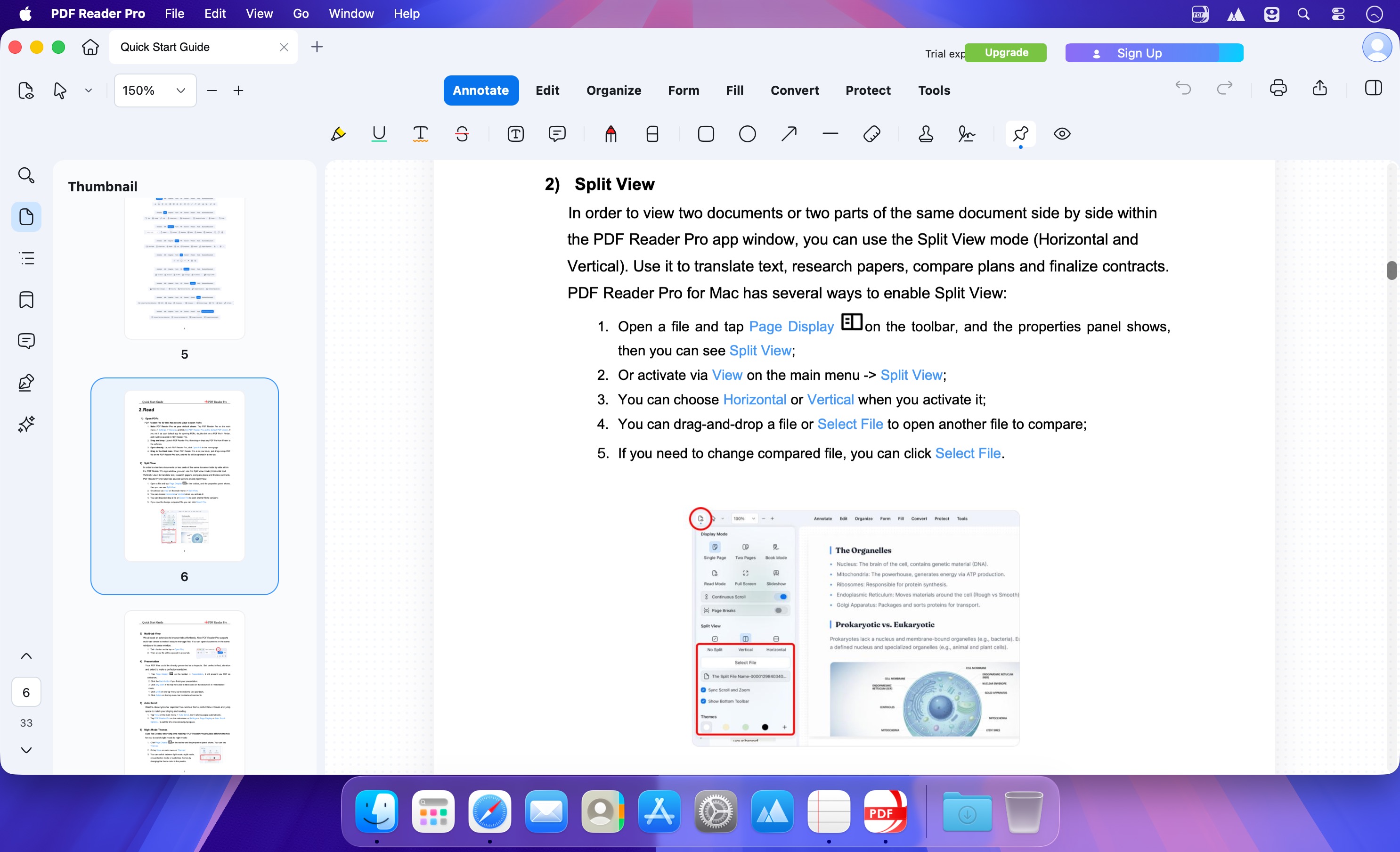This screenshot has width=1400, height=852.
Task: Select the Text box tool
Action: point(515,134)
